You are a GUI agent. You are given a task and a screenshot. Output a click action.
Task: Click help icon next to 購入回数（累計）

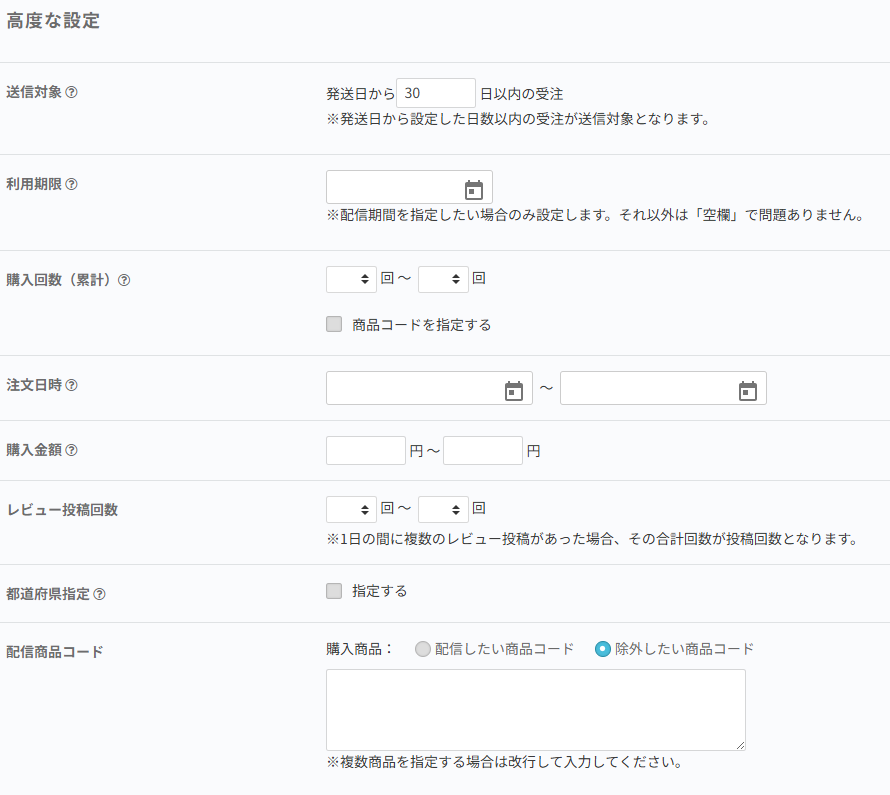(124, 281)
